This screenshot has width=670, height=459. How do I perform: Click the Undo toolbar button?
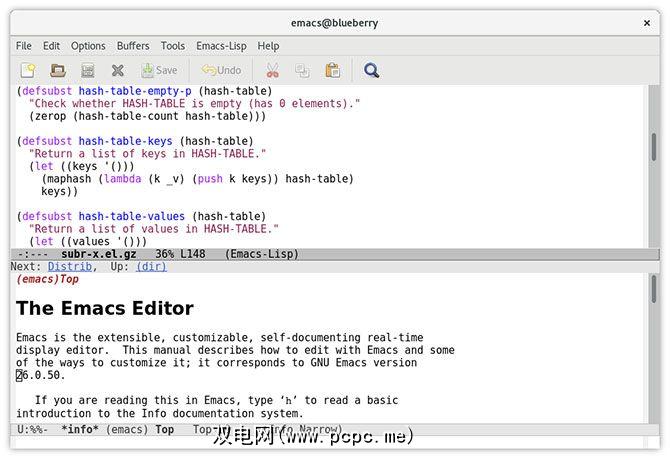(221, 70)
